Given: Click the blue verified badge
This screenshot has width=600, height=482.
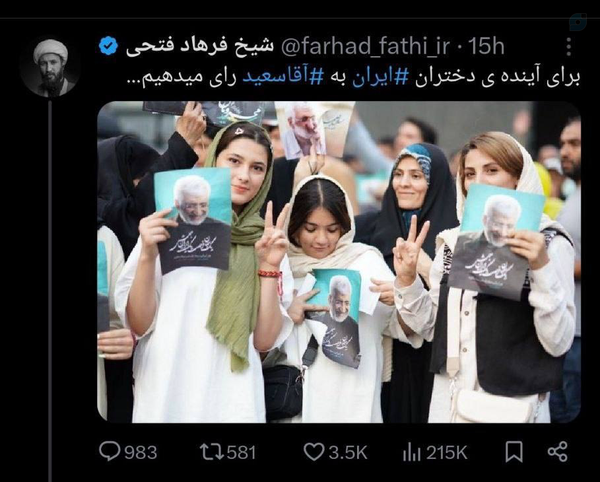Looking at the screenshot, I should 108,46.
